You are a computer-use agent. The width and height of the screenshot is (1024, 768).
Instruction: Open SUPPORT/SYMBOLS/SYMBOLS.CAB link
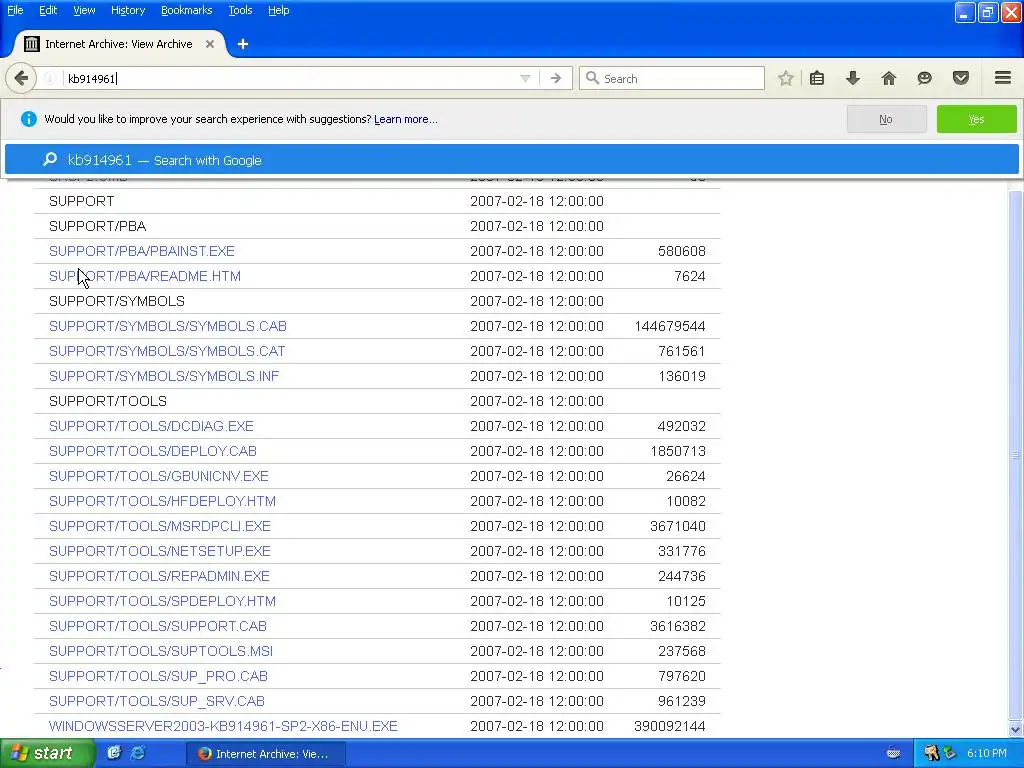168,326
